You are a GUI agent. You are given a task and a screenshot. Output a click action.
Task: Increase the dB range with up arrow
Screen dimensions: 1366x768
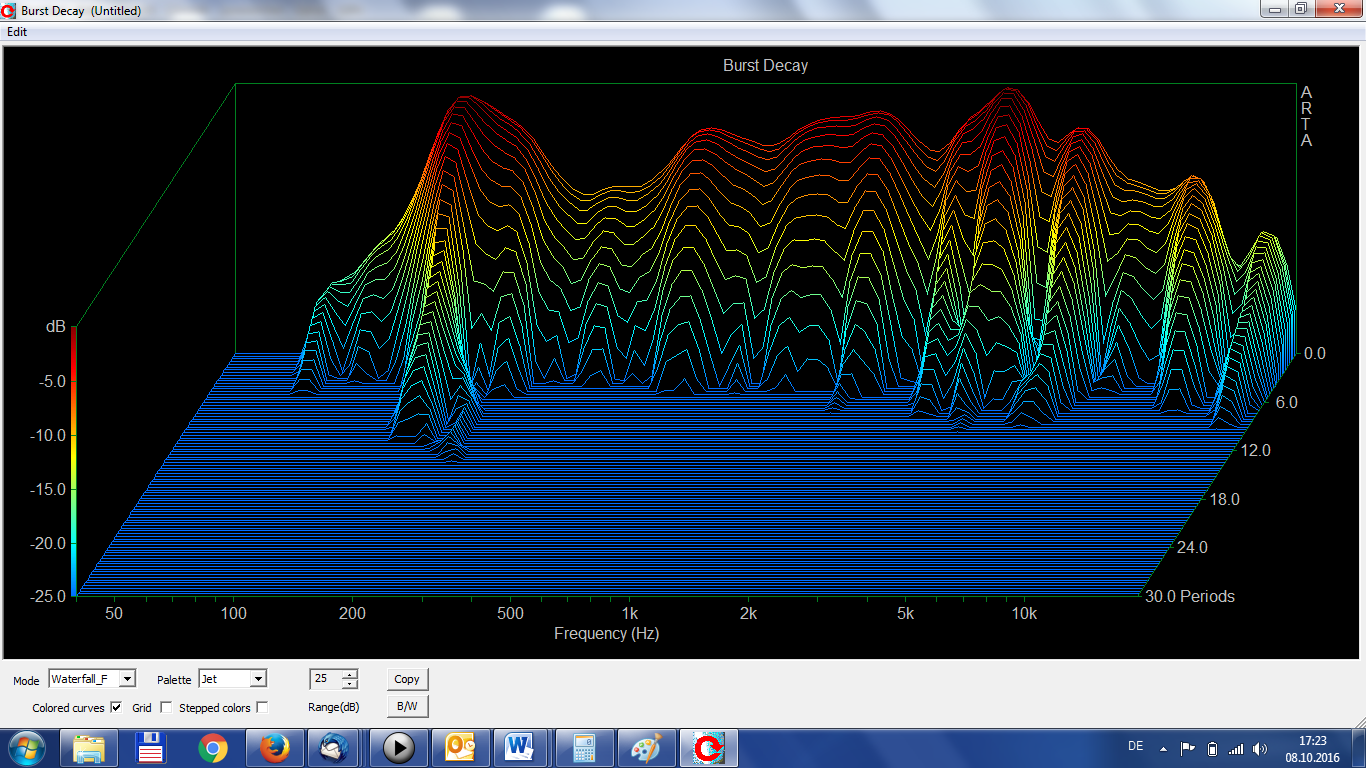click(x=349, y=674)
